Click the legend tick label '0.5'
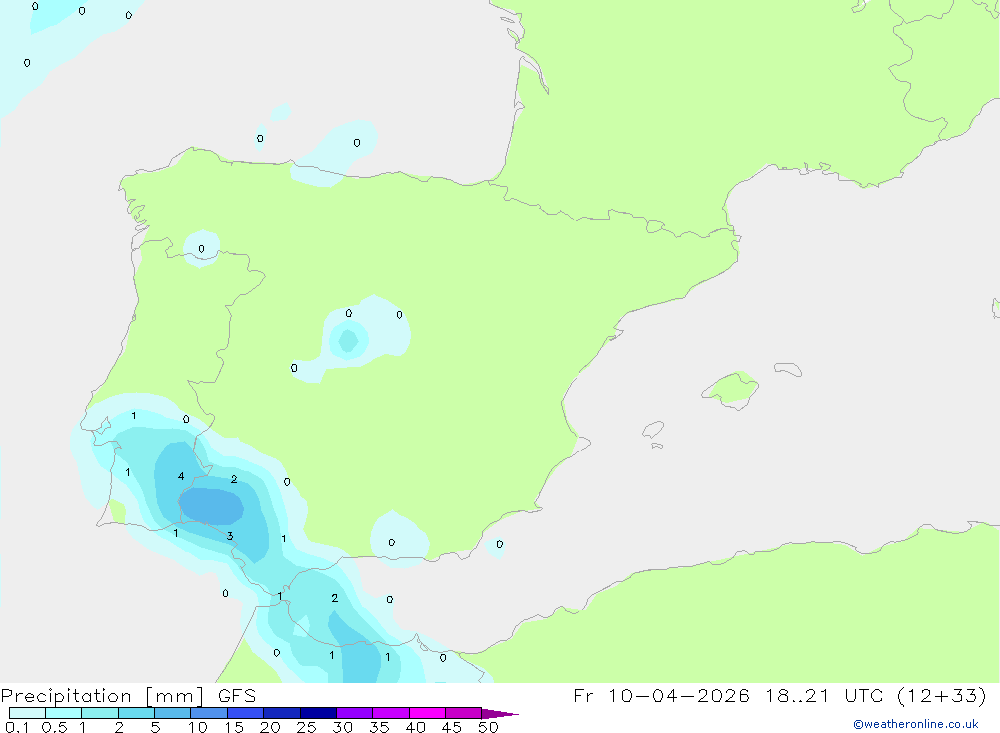The image size is (1000, 733). point(54,727)
